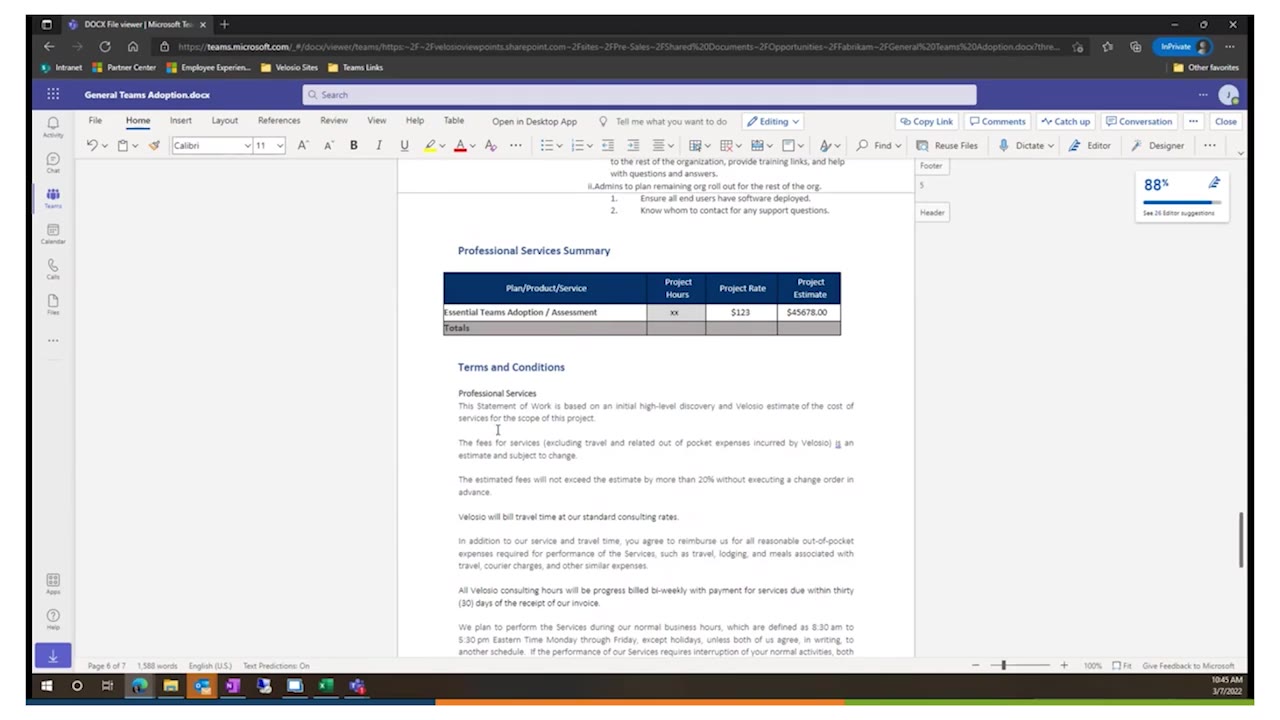Expand the Editing mode dropdown

pos(795,121)
